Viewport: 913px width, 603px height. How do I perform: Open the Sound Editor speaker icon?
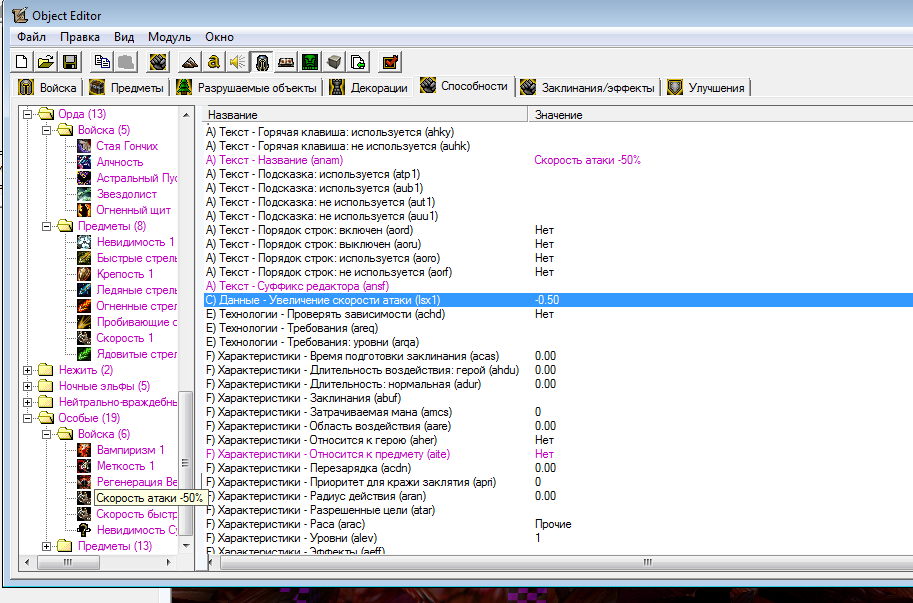(238, 62)
